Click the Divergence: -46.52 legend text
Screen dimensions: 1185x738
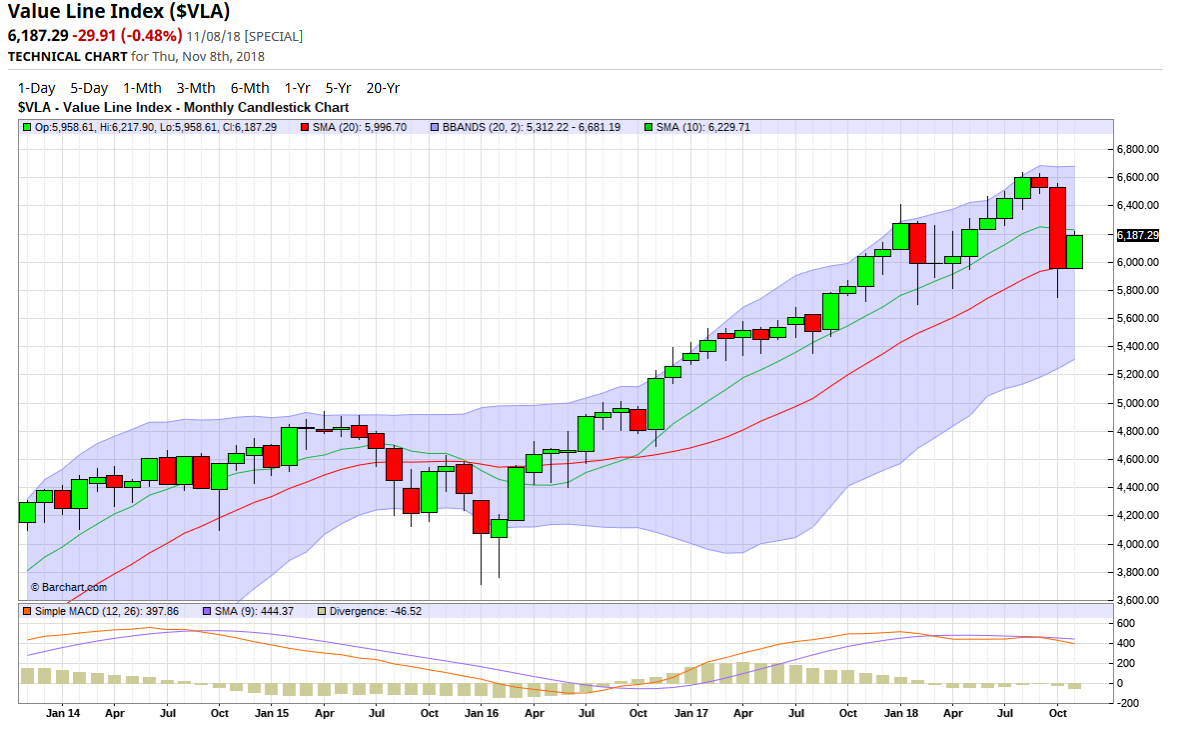(376, 611)
